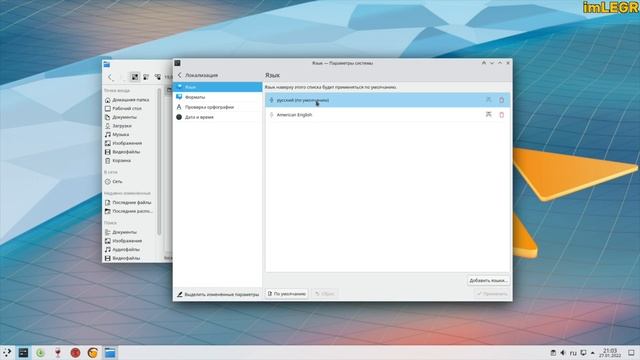Open Последние файлы in Dolphin sidebar

pos(130,202)
